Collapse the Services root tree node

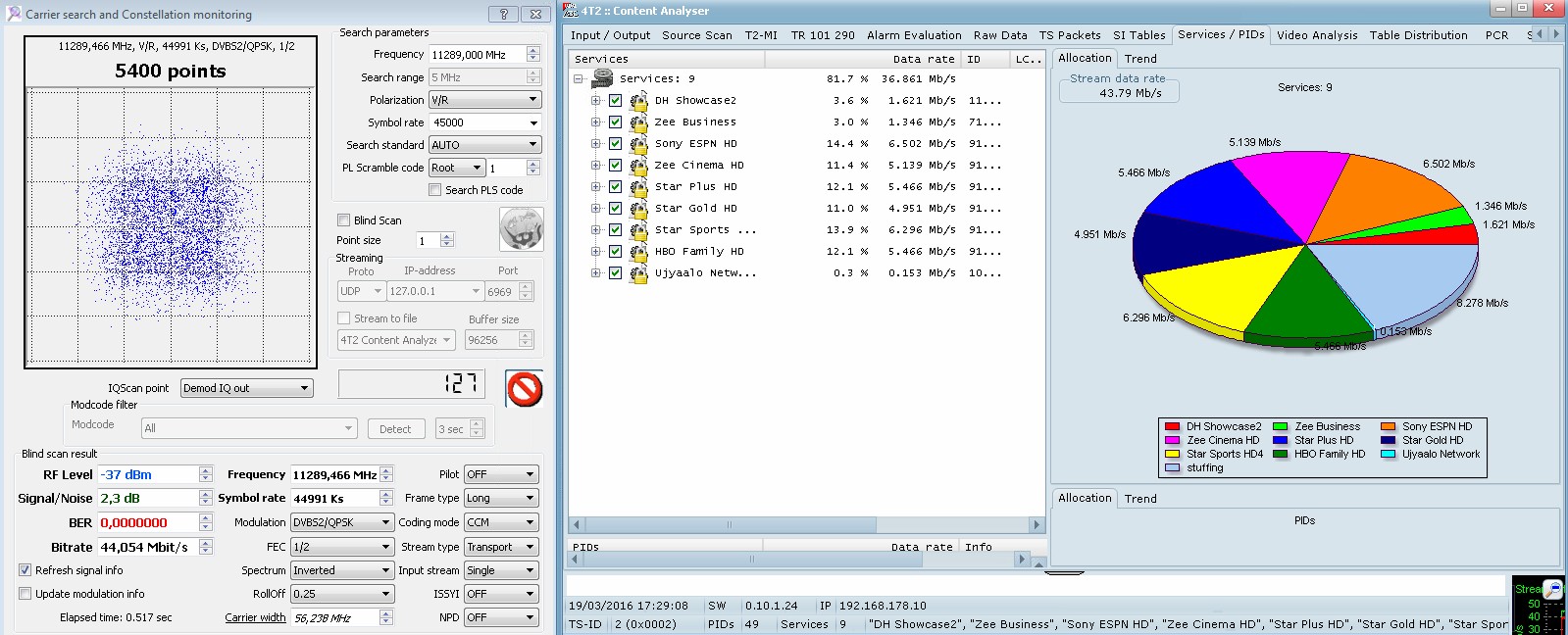click(x=579, y=78)
